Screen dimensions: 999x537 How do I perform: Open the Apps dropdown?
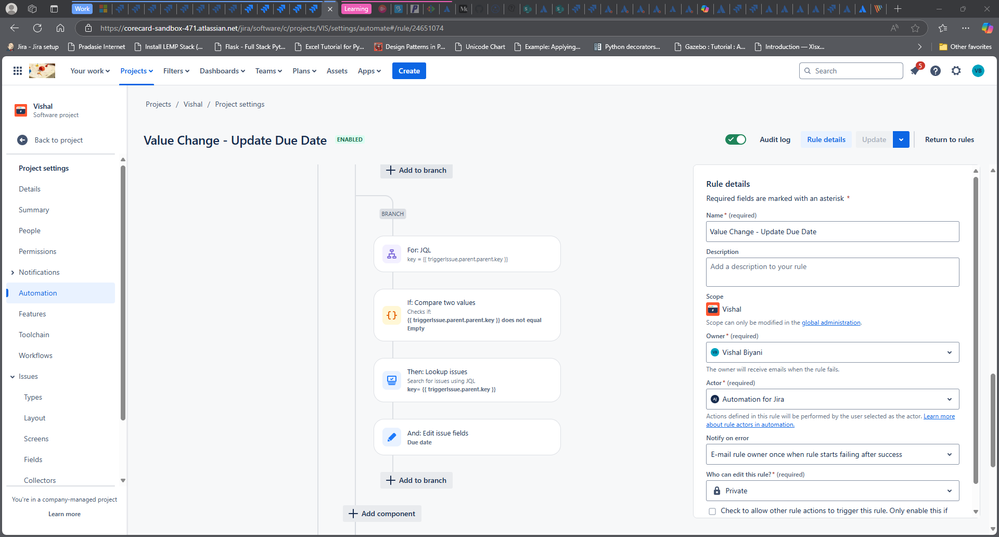coord(370,71)
